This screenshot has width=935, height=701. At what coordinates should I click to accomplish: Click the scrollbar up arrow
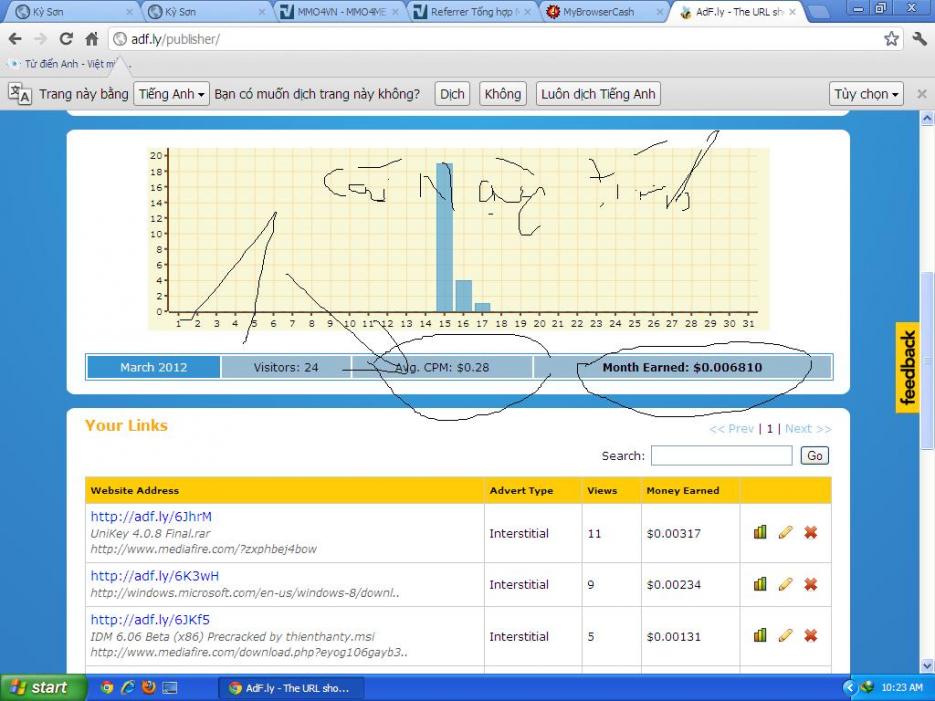(x=927, y=118)
